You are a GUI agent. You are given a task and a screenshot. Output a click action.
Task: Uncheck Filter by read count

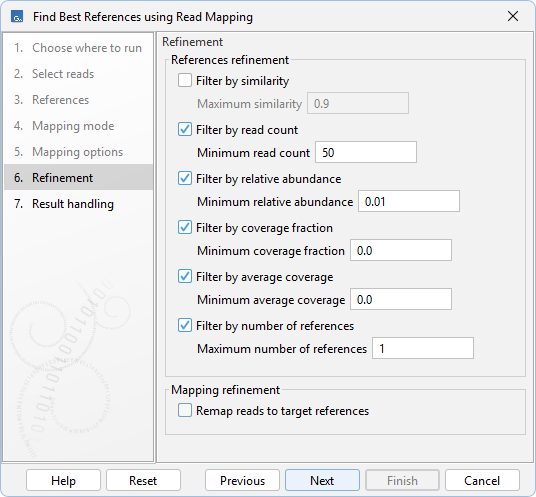click(185, 130)
